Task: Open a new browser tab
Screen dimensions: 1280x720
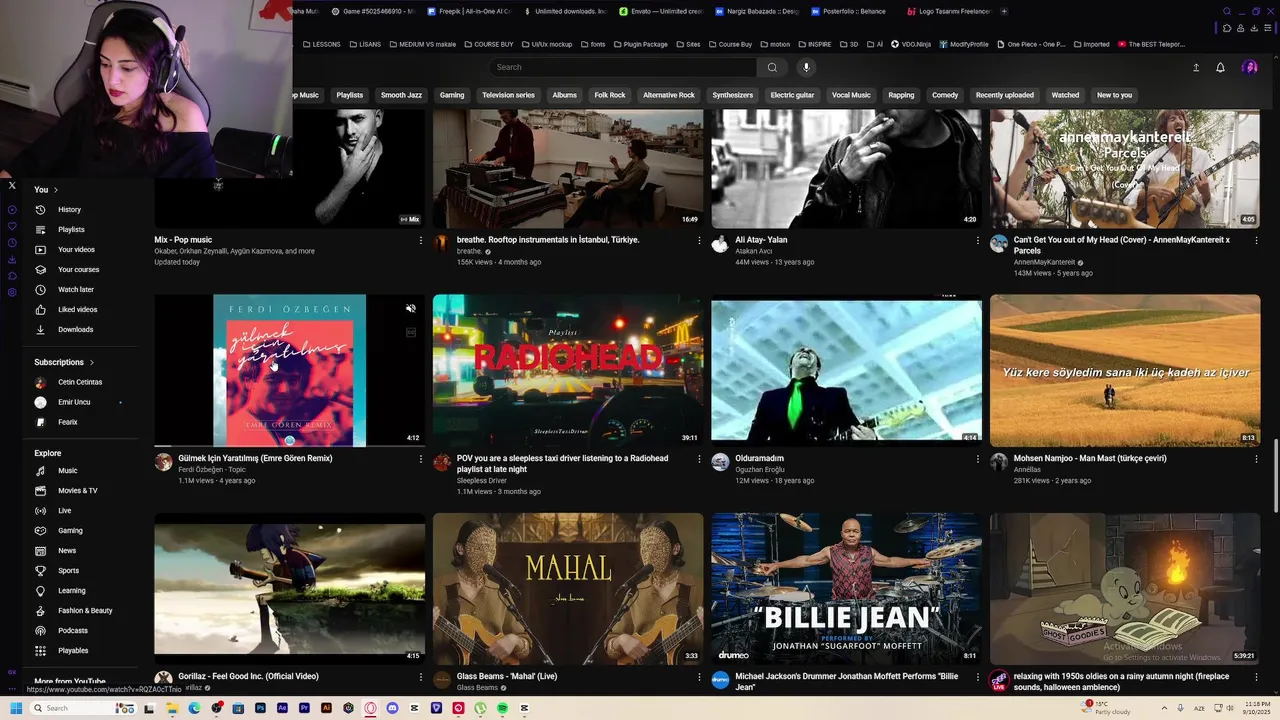Action: click(1004, 11)
